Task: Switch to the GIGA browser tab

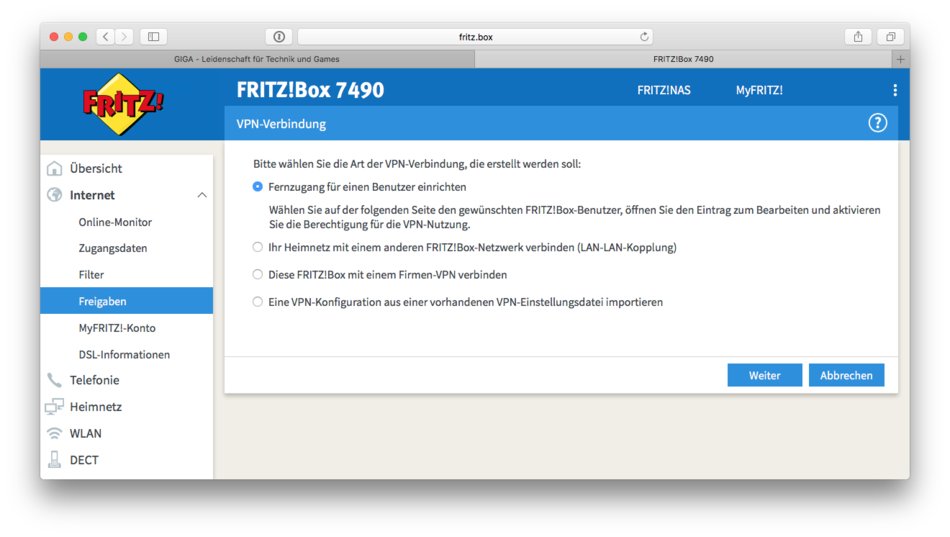Action: point(257,59)
